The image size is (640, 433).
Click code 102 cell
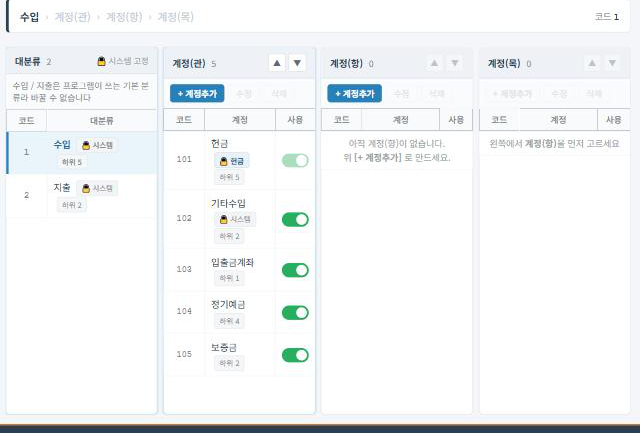click(184, 218)
